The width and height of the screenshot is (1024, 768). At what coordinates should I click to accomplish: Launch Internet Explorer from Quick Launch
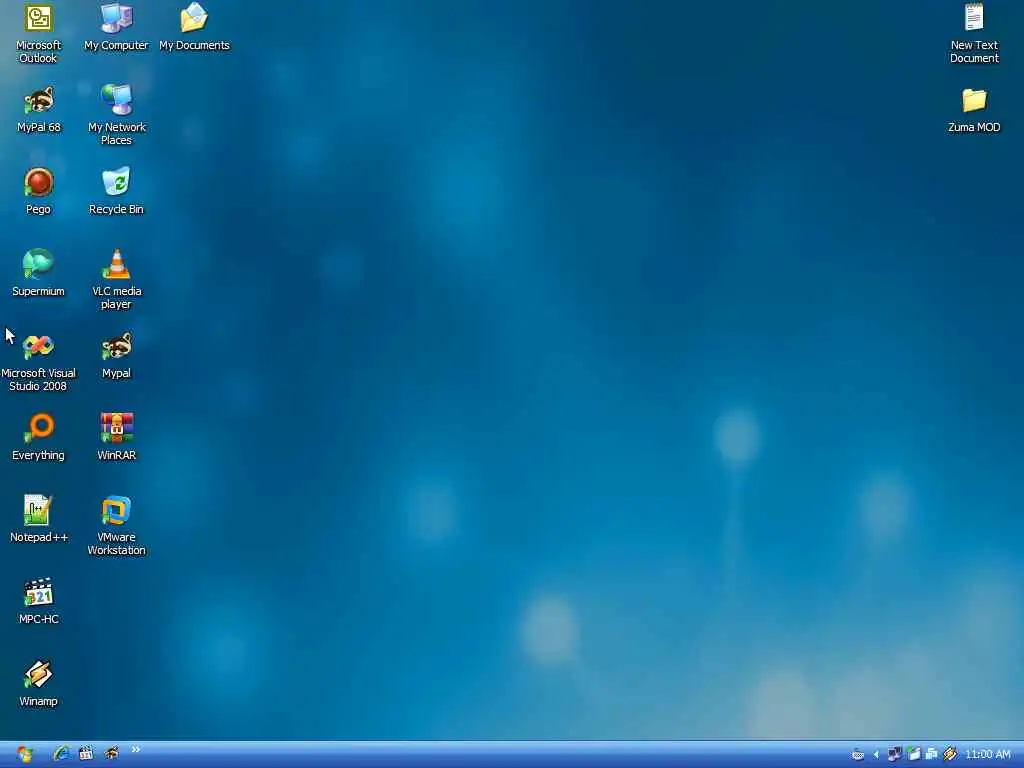coord(61,753)
